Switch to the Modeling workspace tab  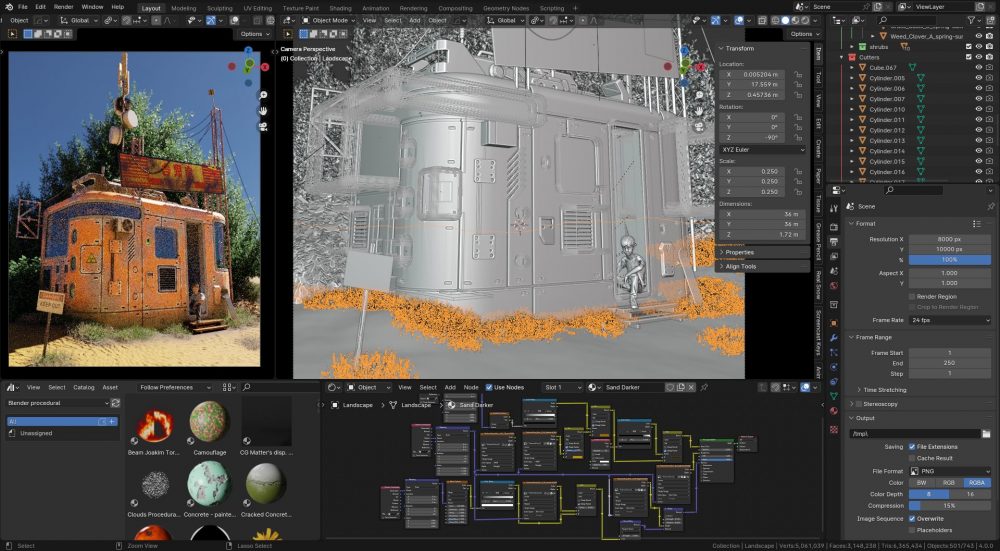(184, 8)
